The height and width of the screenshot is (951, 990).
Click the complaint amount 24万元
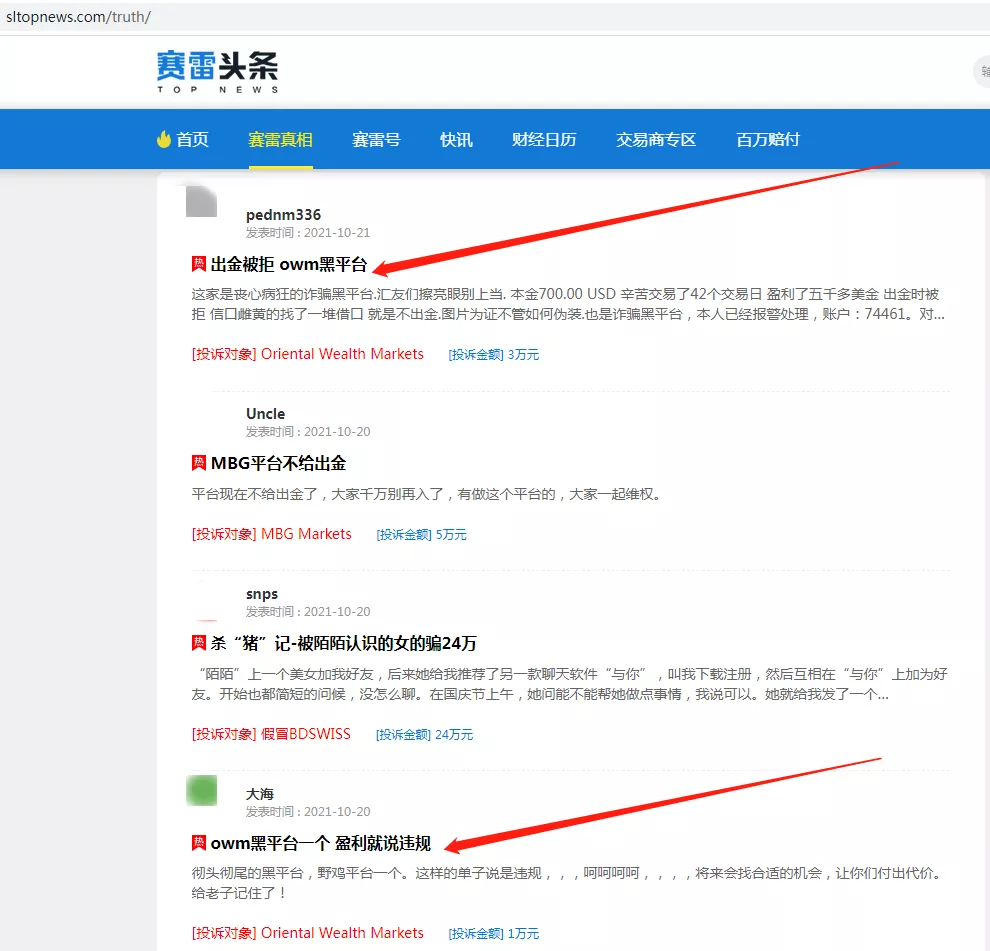[x=454, y=735]
